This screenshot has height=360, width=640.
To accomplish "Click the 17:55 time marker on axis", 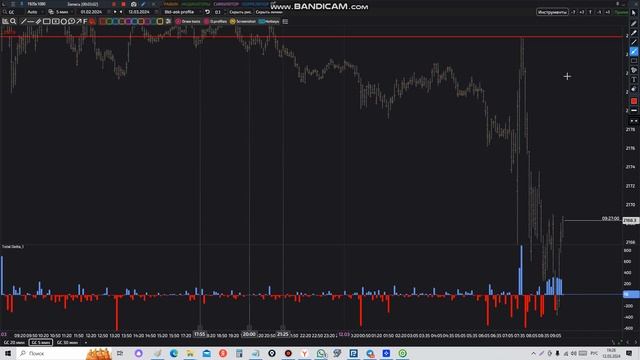I will pyautogui.click(x=200, y=334).
